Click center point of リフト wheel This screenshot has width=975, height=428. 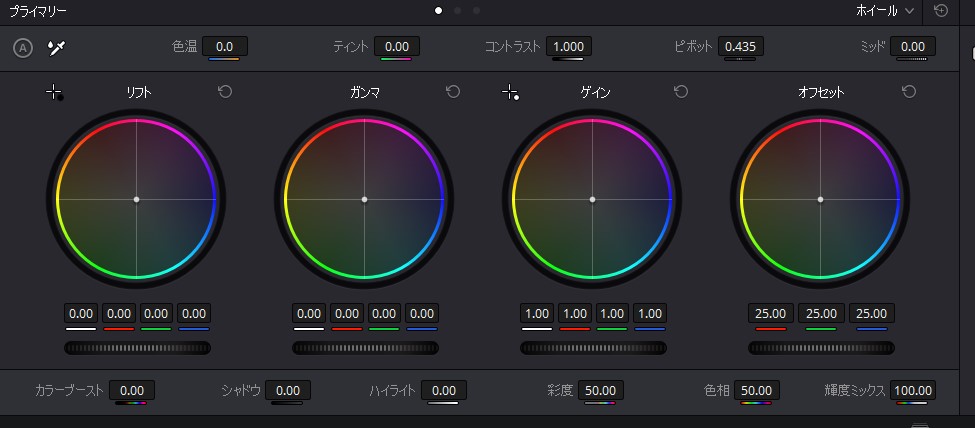(136, 200)
